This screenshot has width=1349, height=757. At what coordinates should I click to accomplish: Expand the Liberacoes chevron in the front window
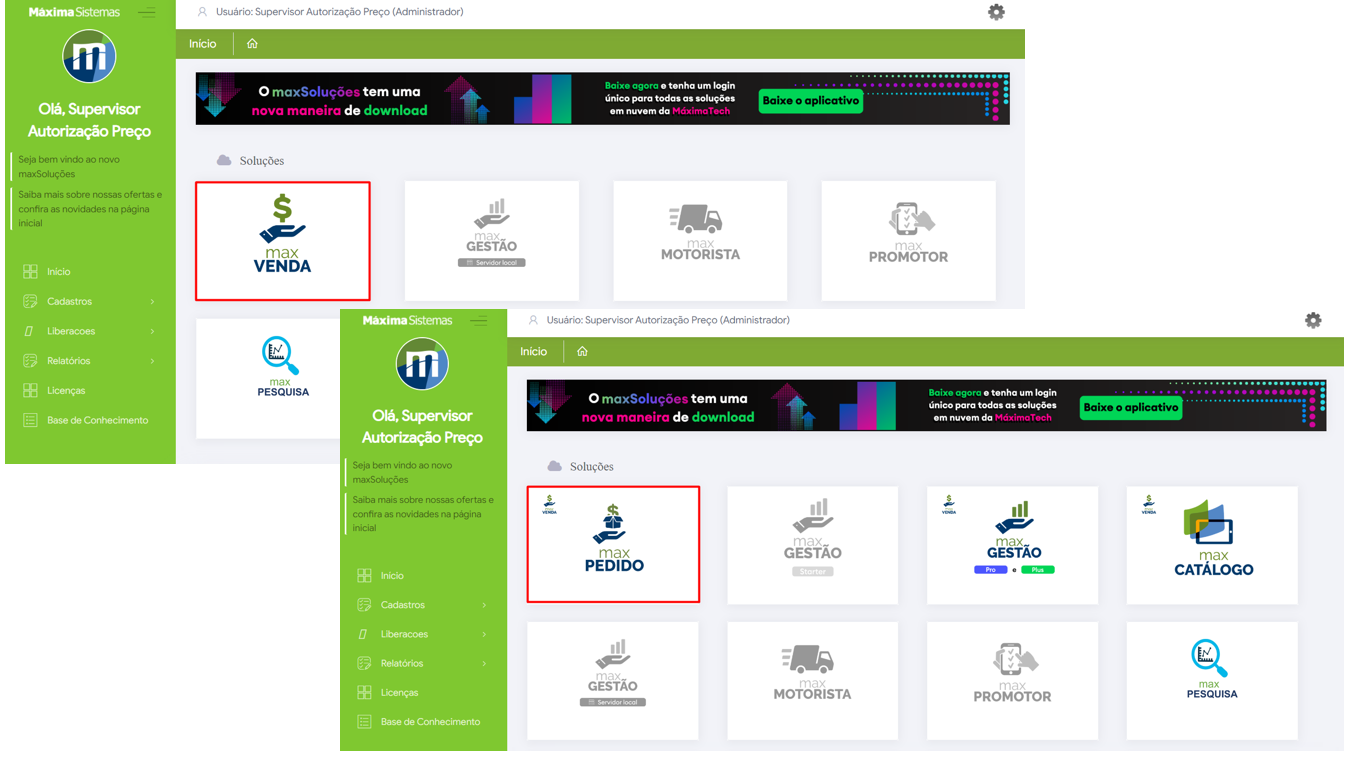coord(485,634)
